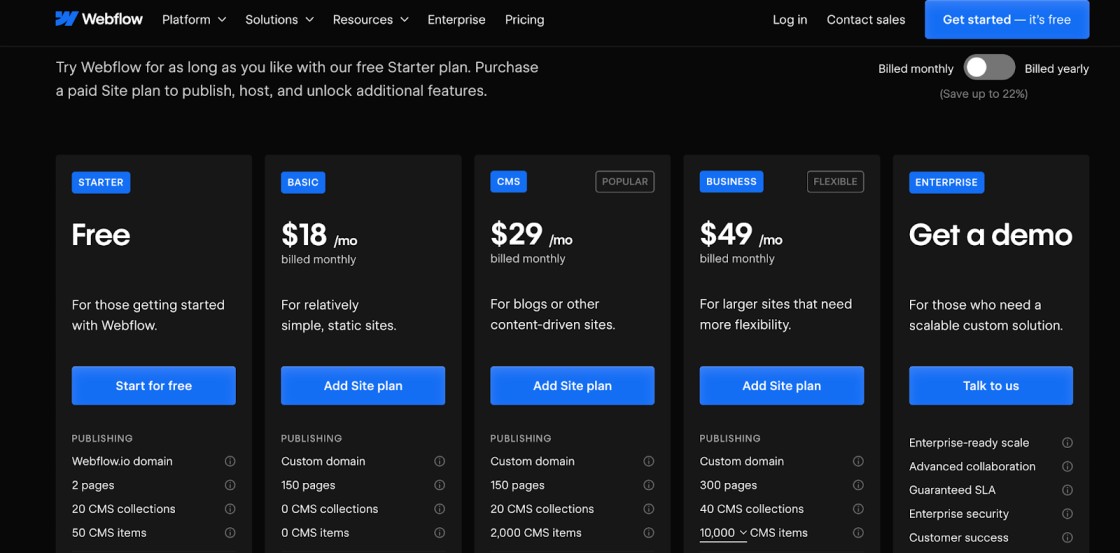Open info icon for 10,000 CMS items
Viewport: 1120px width, 553px height.
(858, 532)
